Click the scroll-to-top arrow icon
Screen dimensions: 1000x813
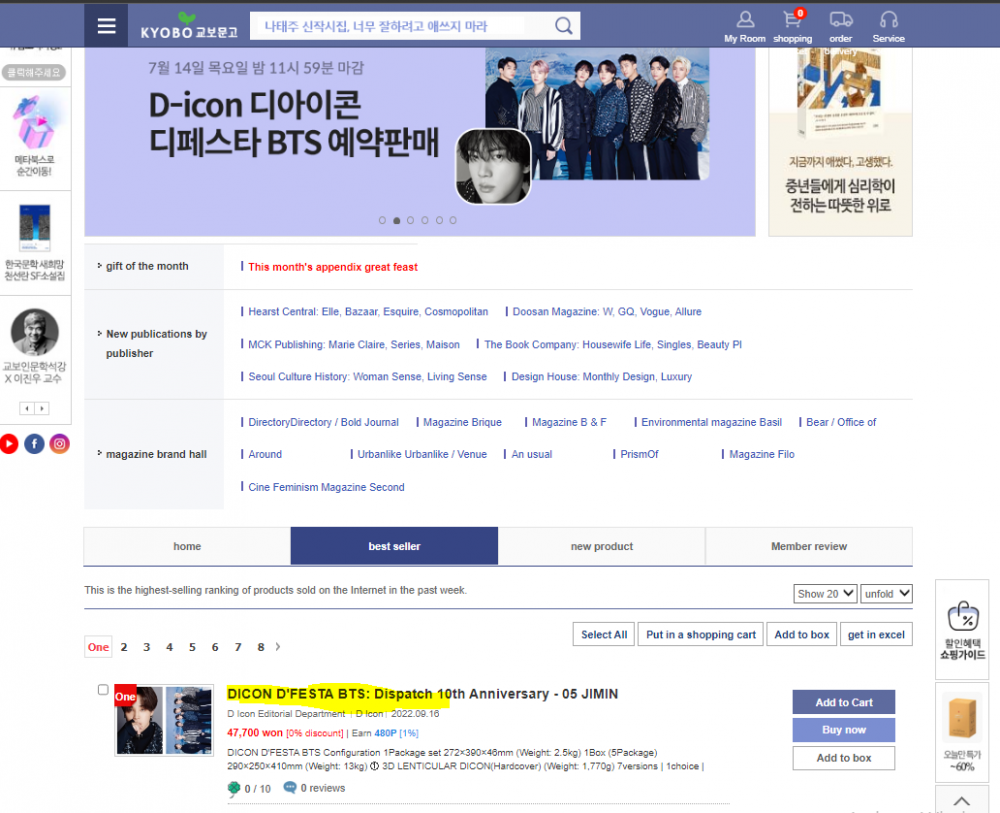[962, 801]
